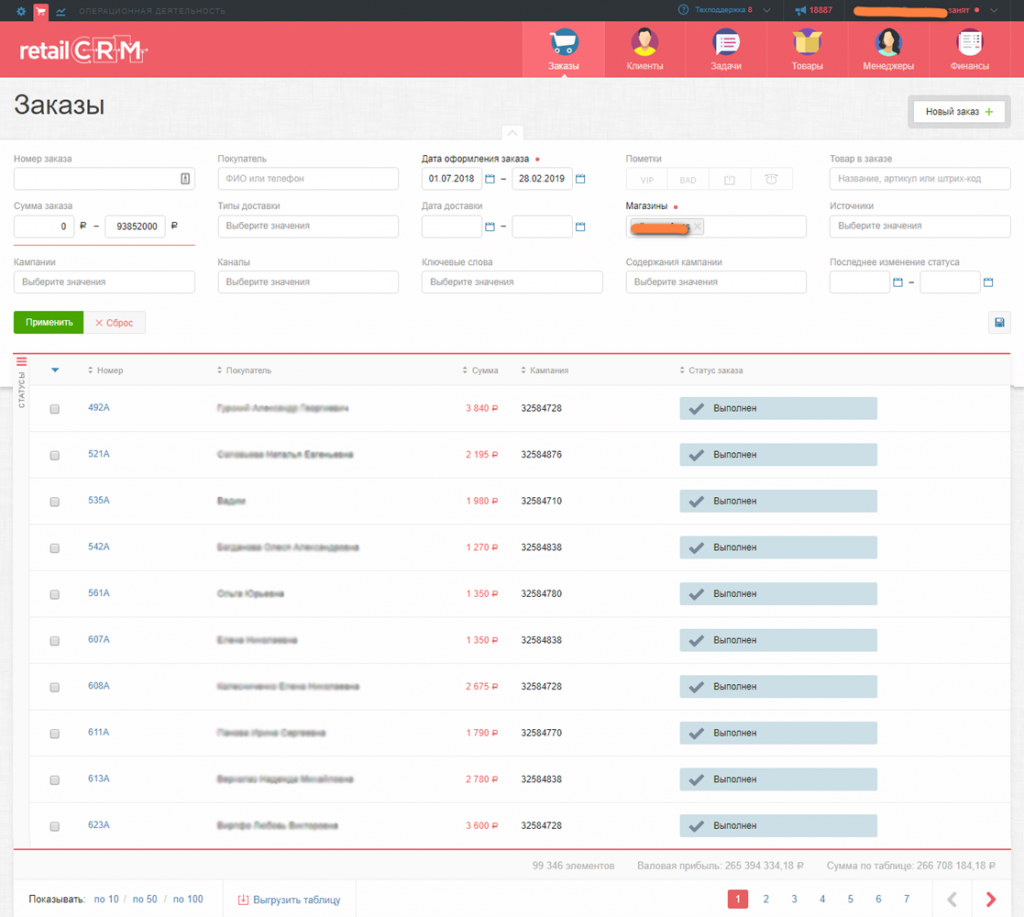Toggle the BAD mark filter
Image resolution: width=1024 pixels, height=917 pixels.
pyautogui.click(x=688, y=180)
